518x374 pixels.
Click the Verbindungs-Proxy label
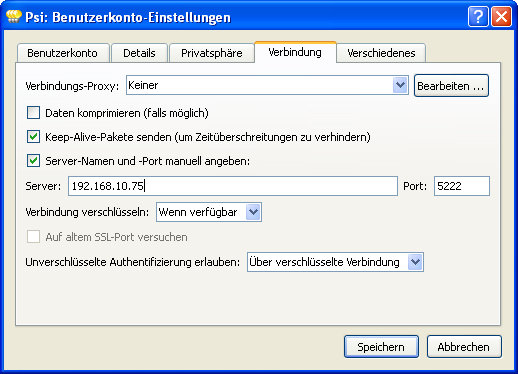click(72, 86)
